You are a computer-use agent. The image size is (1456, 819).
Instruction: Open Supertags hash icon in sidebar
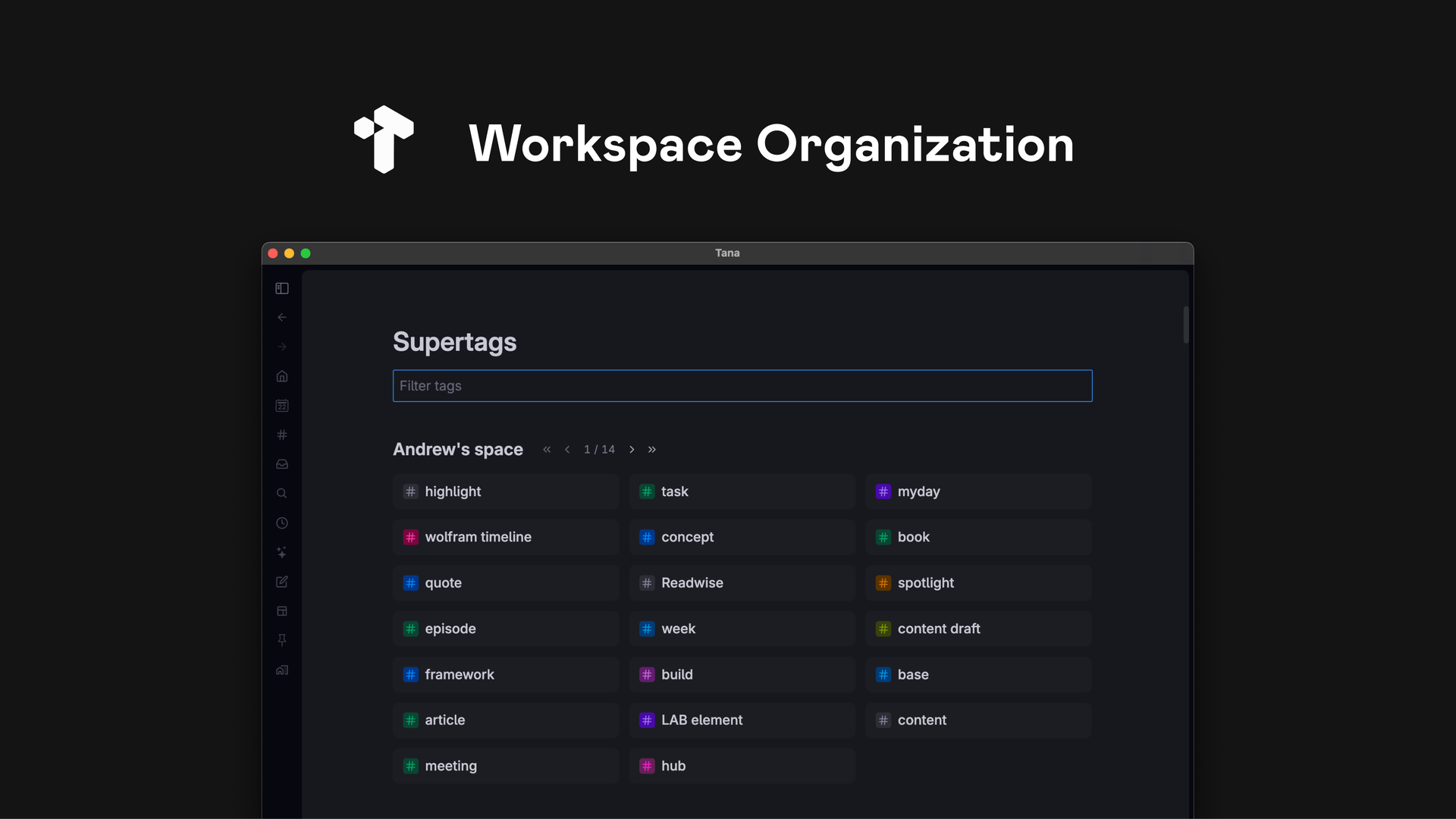click(282, 435)
